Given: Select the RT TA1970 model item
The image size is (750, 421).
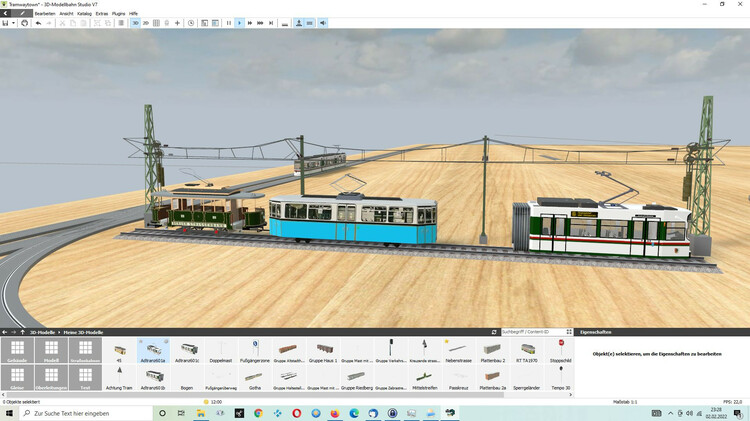Looking at the screenshot, I should point(527,350).
